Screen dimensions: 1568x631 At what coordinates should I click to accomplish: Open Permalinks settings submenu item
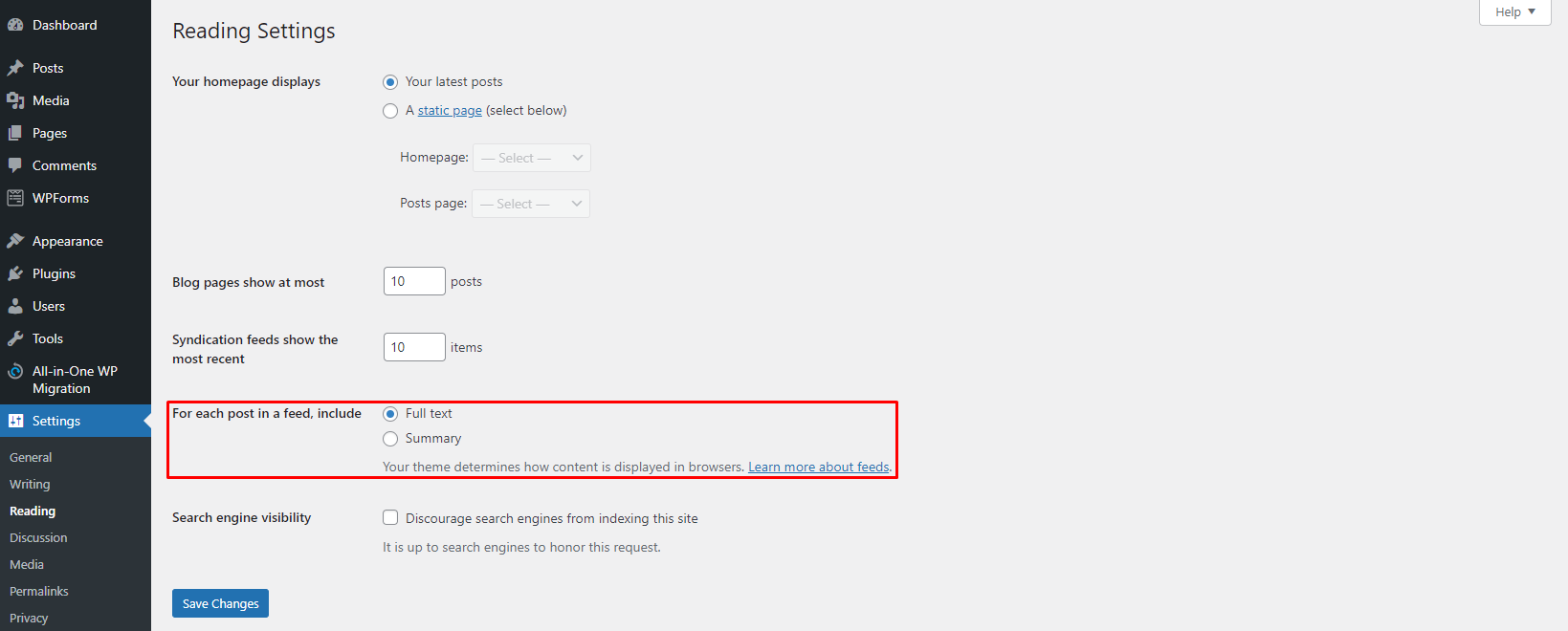pyautogui.click(x=39, y=591)
